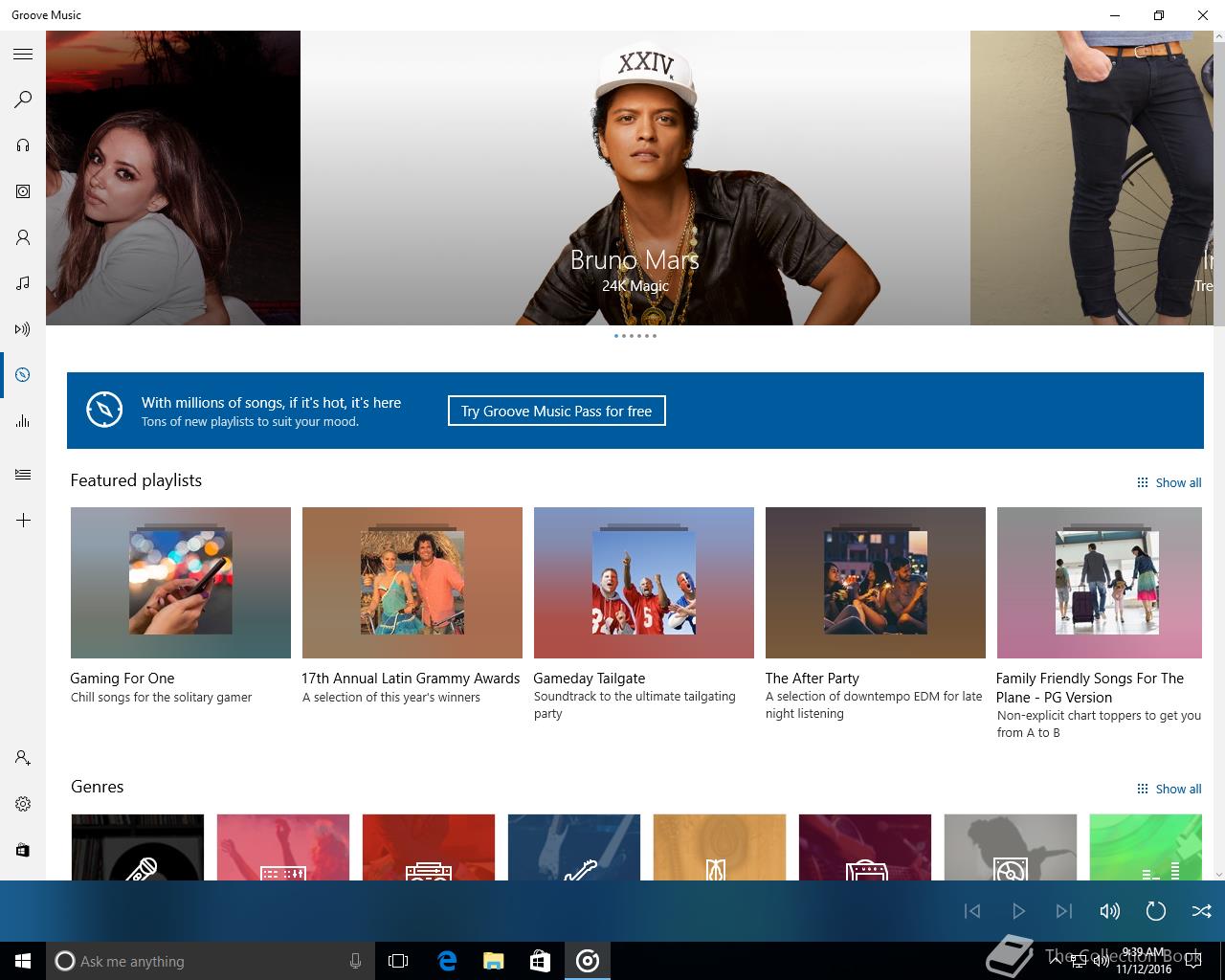Image resolution: width=1225 pixels, height=980 pixels.
Task: Open the Albums icon in sidebar
Action: [x=23, y=191]
